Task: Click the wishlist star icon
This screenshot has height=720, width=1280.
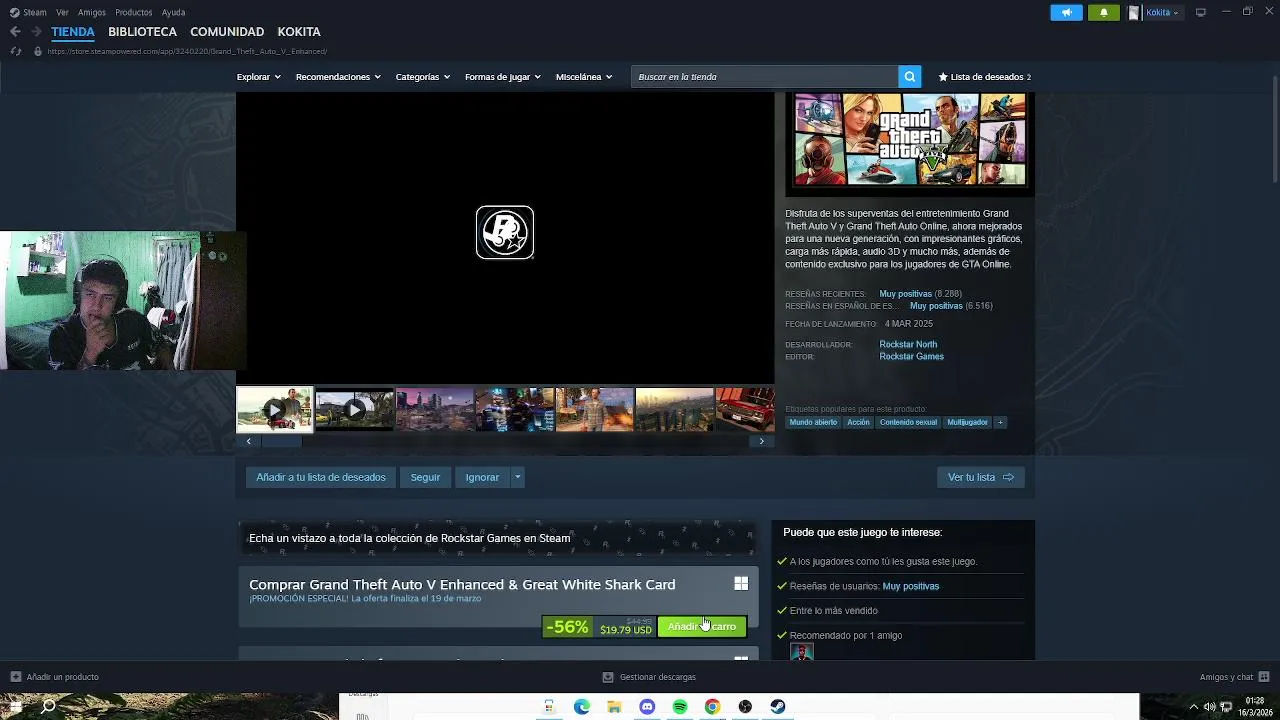Action: point(943,77)
